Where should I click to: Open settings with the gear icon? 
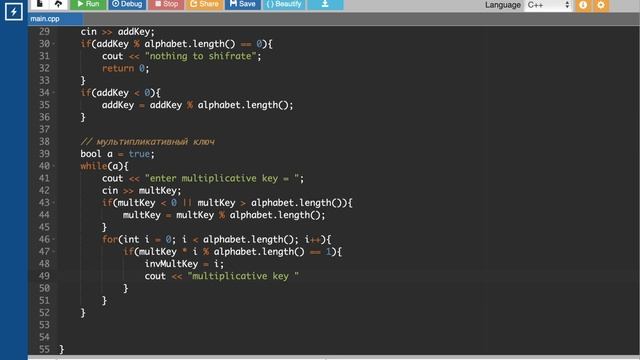click(601, 5)
